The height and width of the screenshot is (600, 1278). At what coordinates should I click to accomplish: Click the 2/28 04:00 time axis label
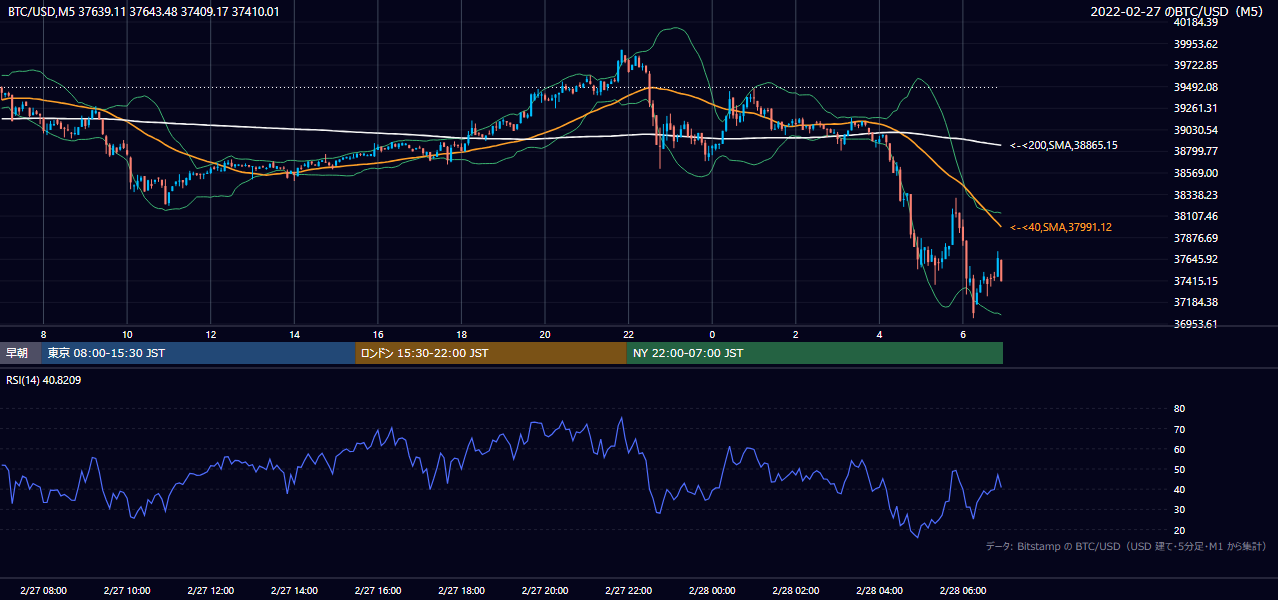[880, 590]
